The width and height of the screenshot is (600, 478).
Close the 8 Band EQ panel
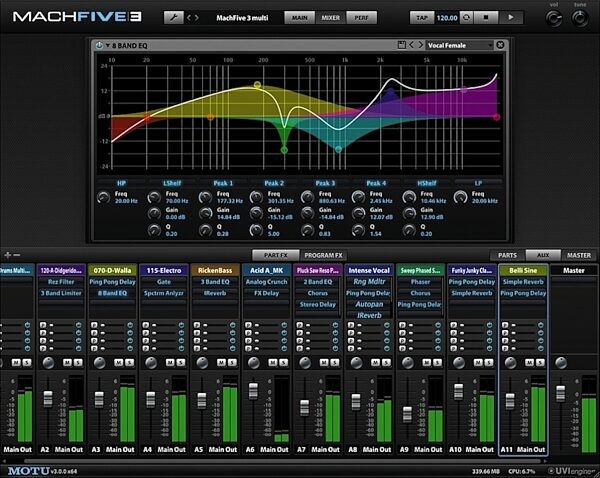click(500, 45)
